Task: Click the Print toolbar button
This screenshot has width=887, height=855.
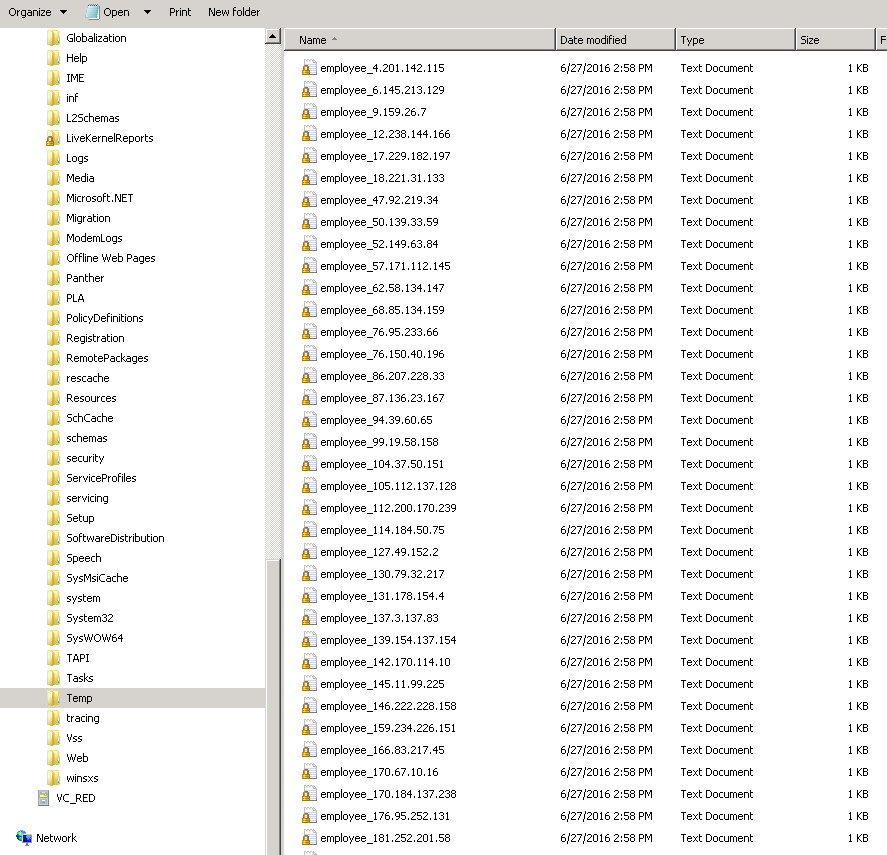Action: tap(180, 12)
